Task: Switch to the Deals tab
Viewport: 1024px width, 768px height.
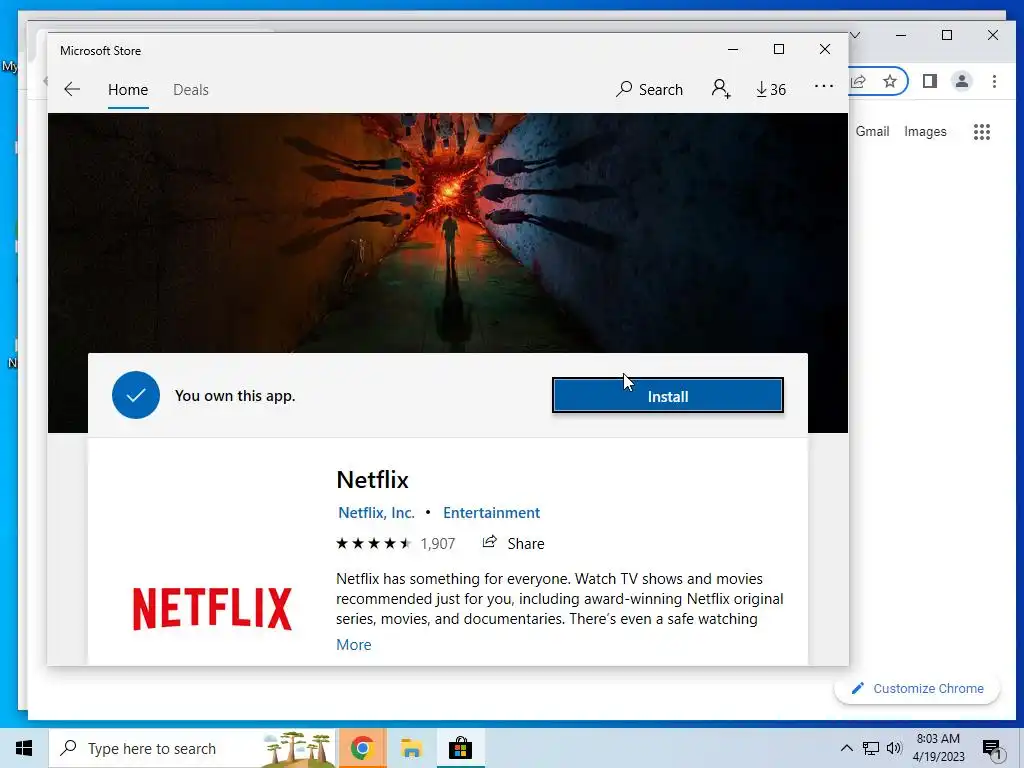Action: pyautogui.click(x=191, y=89)
